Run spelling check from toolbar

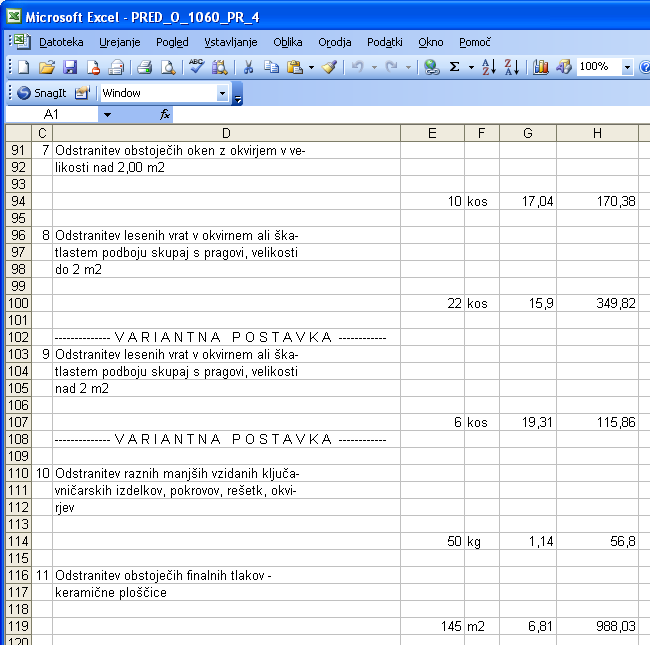point(196,67)
